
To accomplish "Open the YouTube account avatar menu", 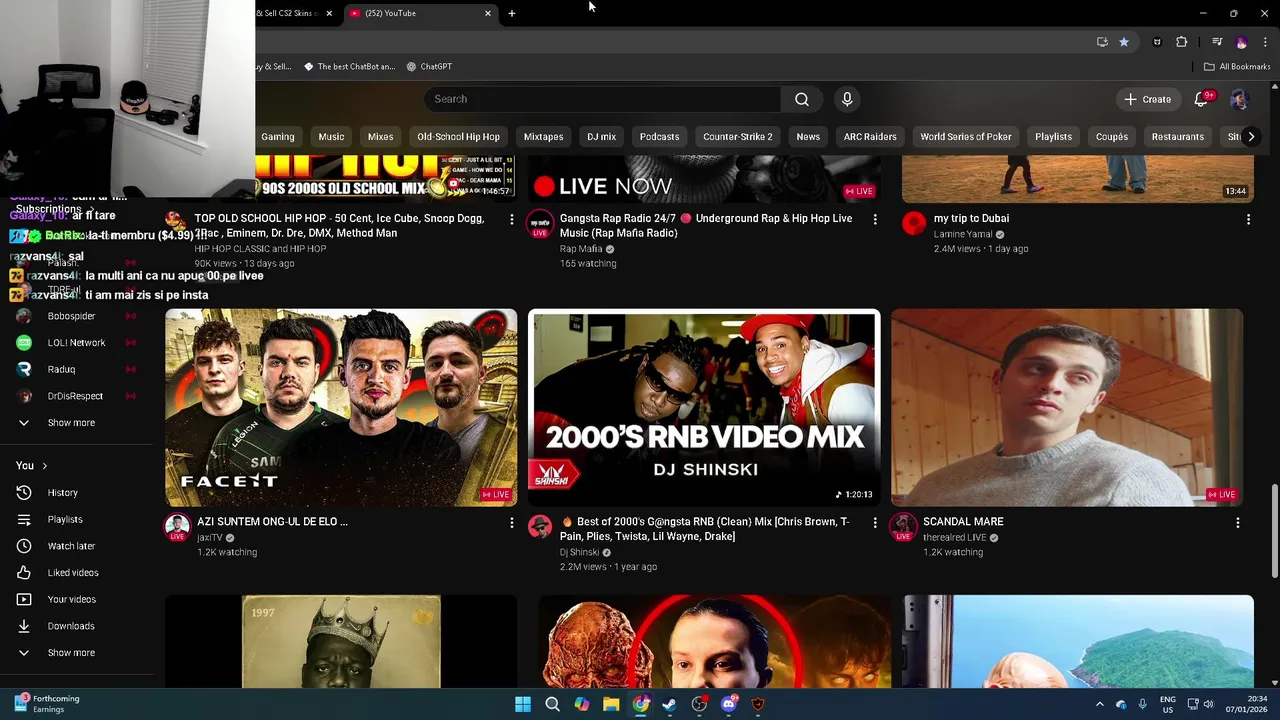I will 1239,99.
